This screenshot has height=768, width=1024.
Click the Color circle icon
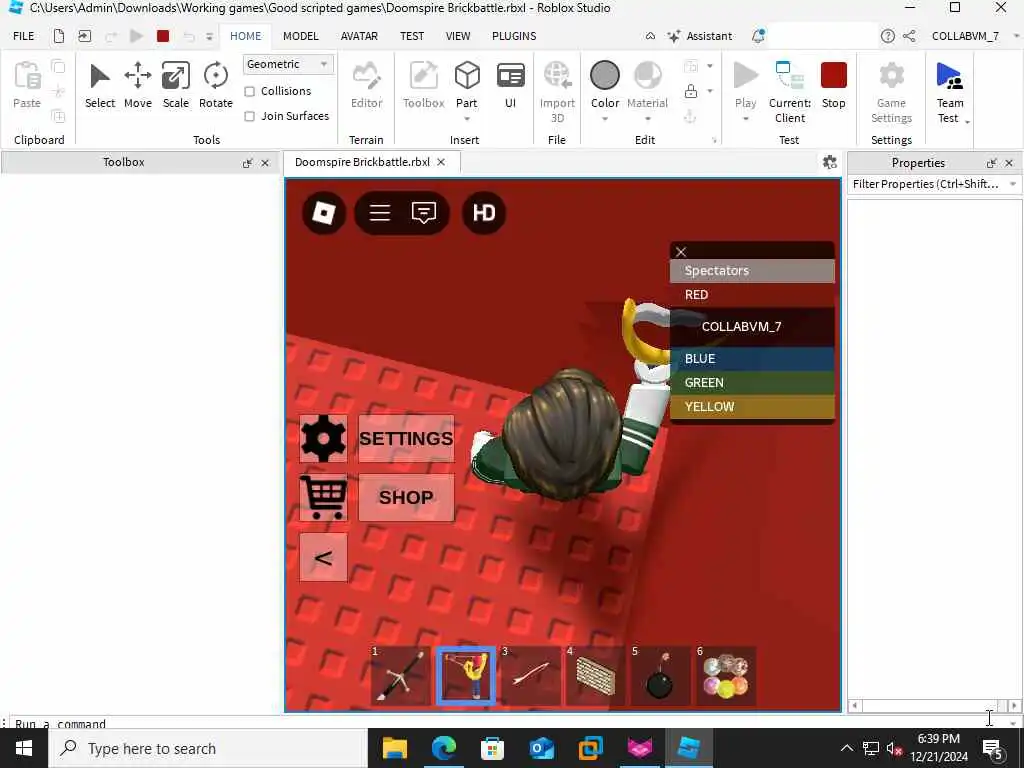coord(605,75)
